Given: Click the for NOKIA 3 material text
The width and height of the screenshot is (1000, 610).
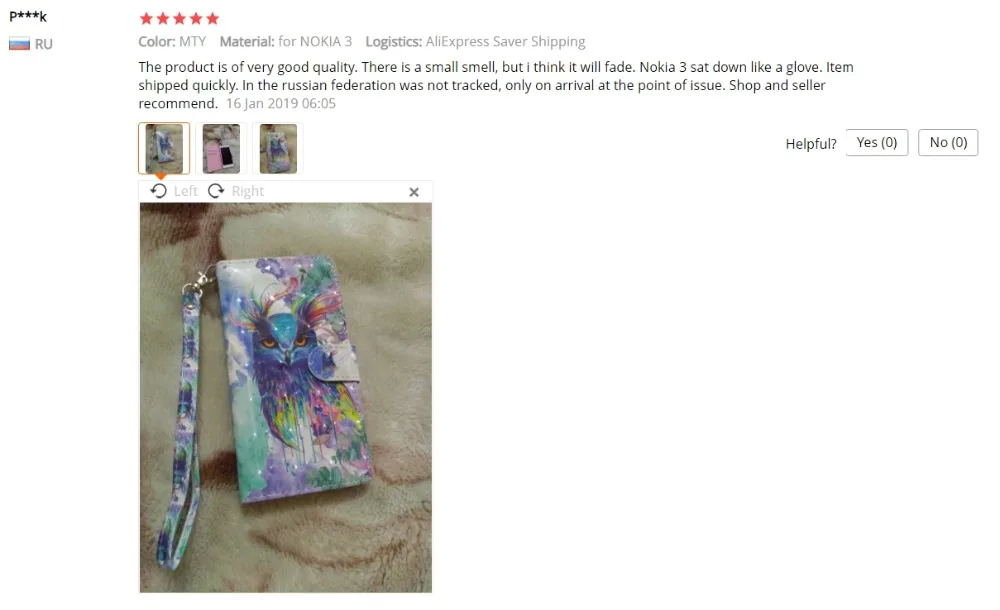Looking at the screenshot, I should [x=315, y=41].
